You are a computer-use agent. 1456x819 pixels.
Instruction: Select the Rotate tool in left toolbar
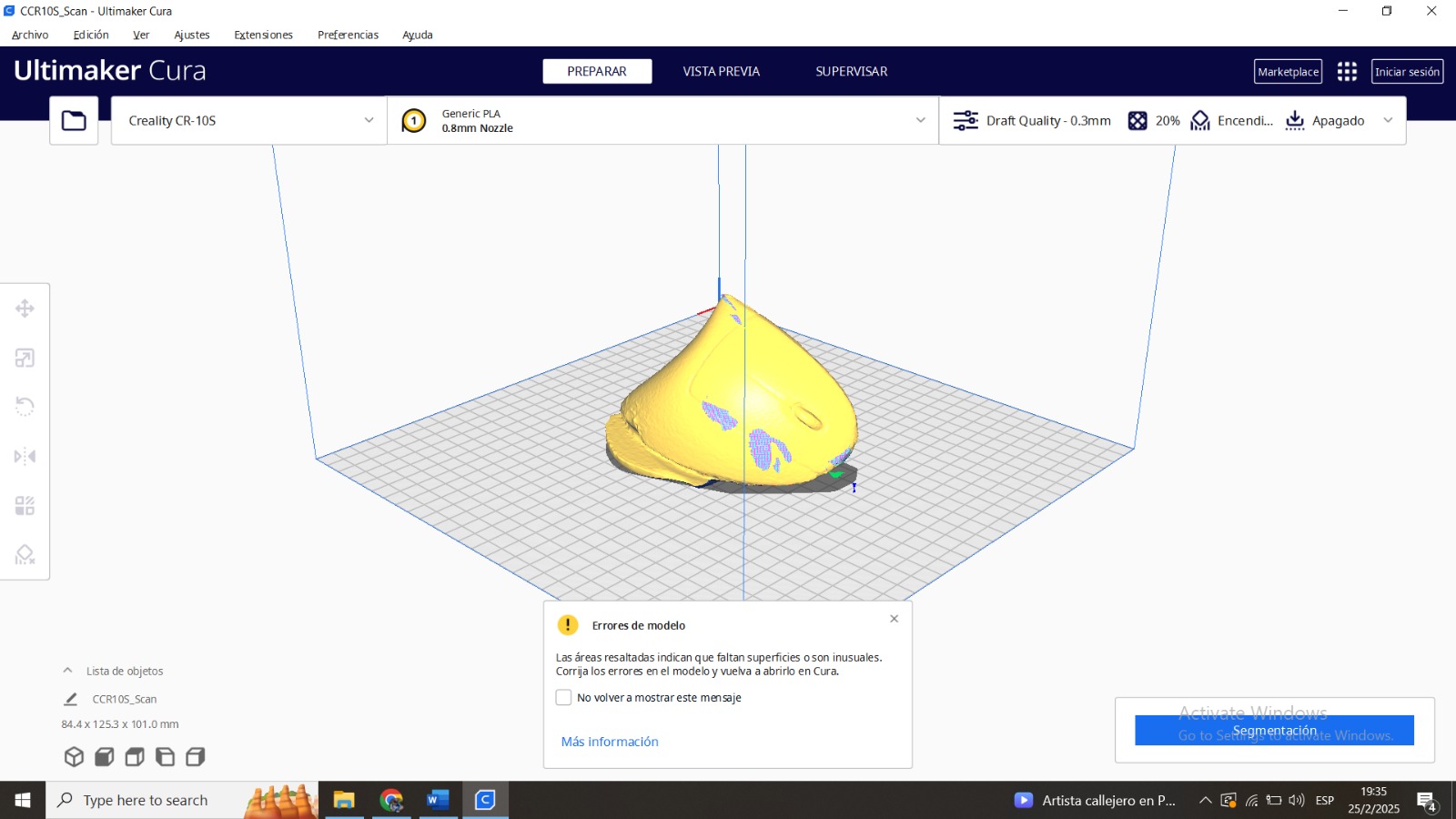[x=25, y=407]
